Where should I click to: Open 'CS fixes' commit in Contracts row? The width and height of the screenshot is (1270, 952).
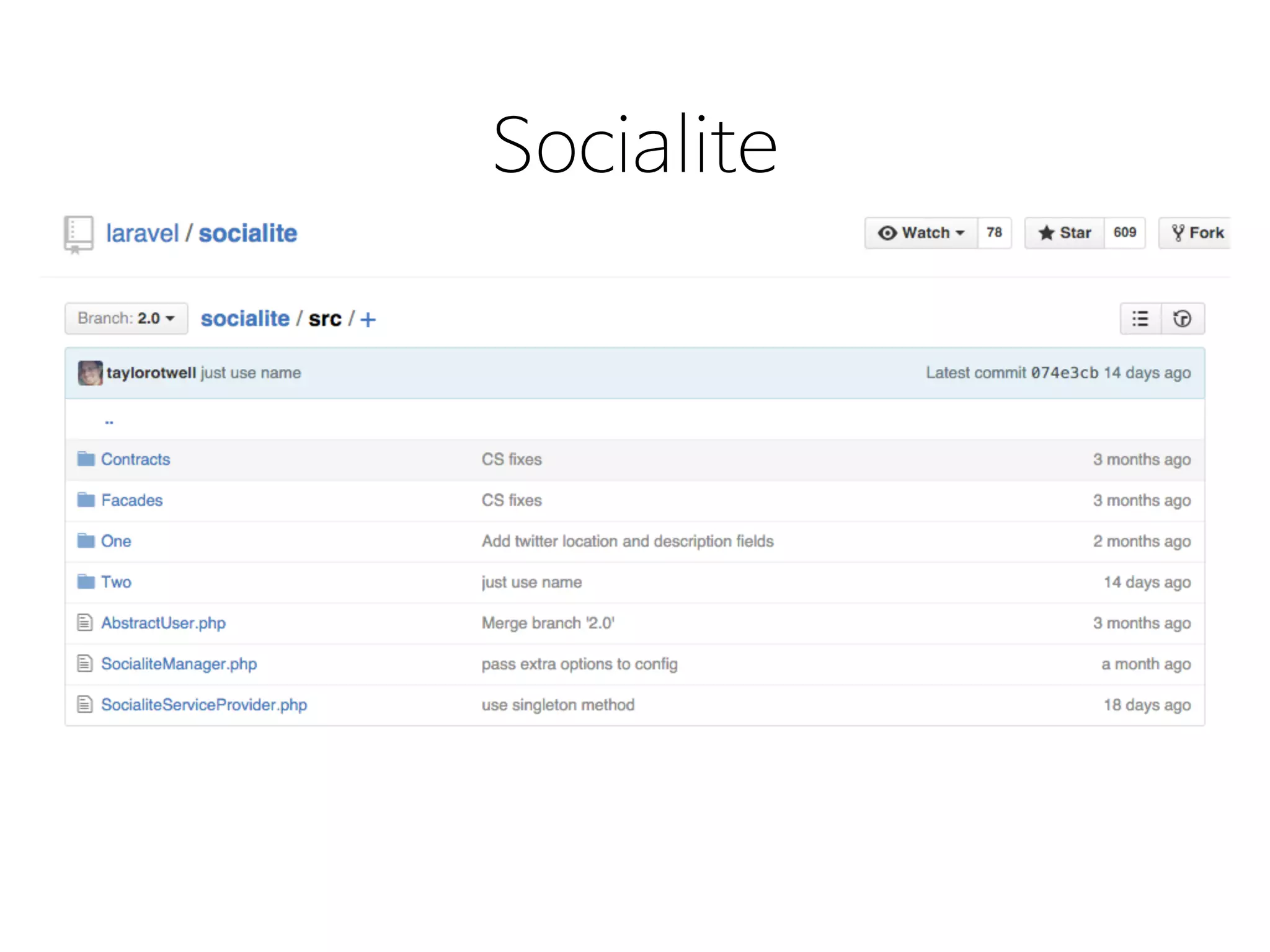pos(512,459)
